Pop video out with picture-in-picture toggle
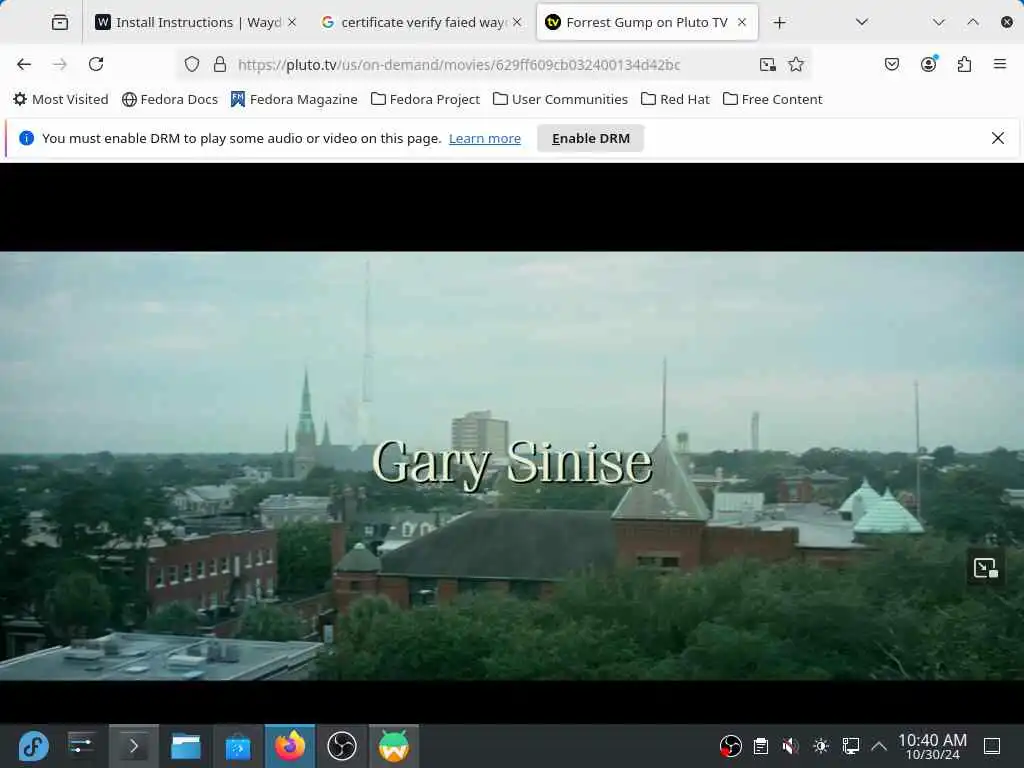The height and width of the screenshot is (768, 1024). tap(985, 568)
